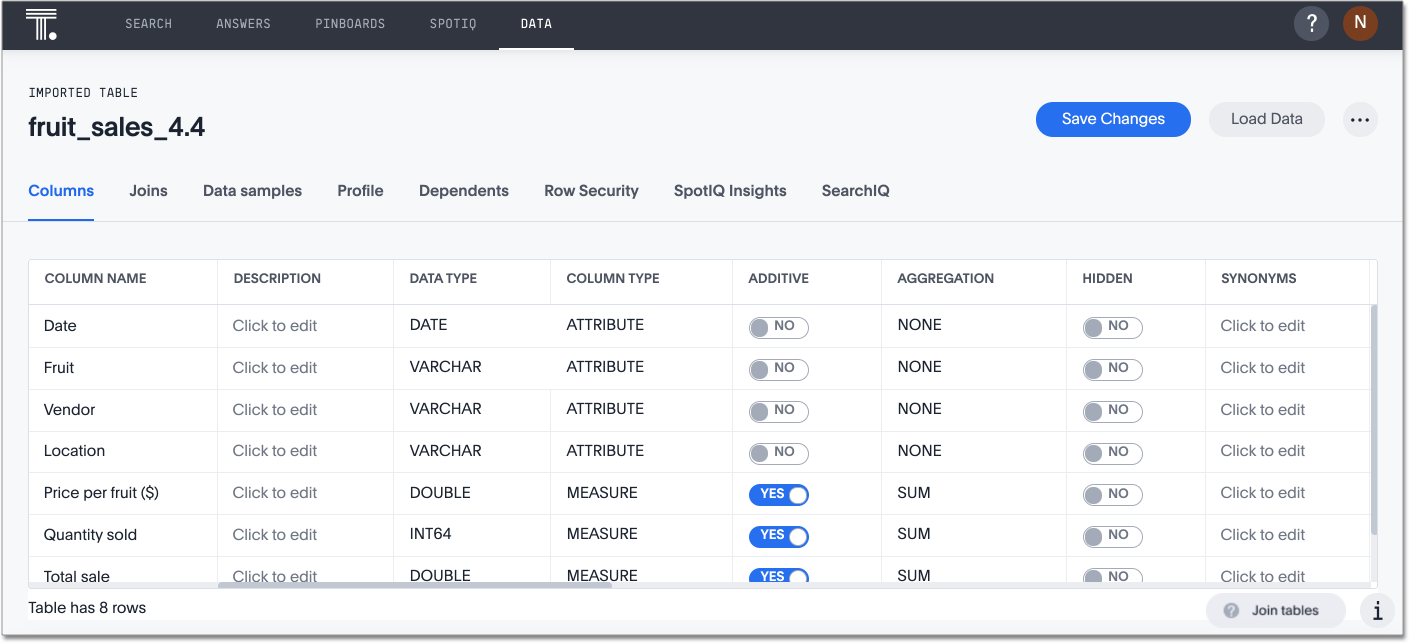Open Data Type dropdown for Vendor row
This screenshot has width=1409, height=643.
tap(446, 409)
